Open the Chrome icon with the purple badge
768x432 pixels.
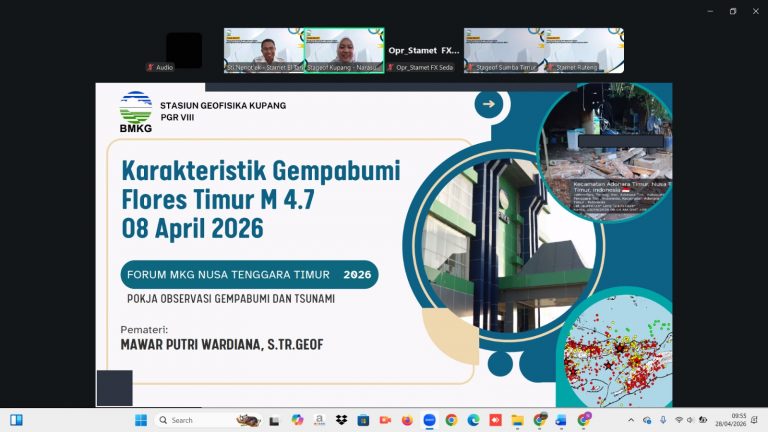(x=584, y=420)
